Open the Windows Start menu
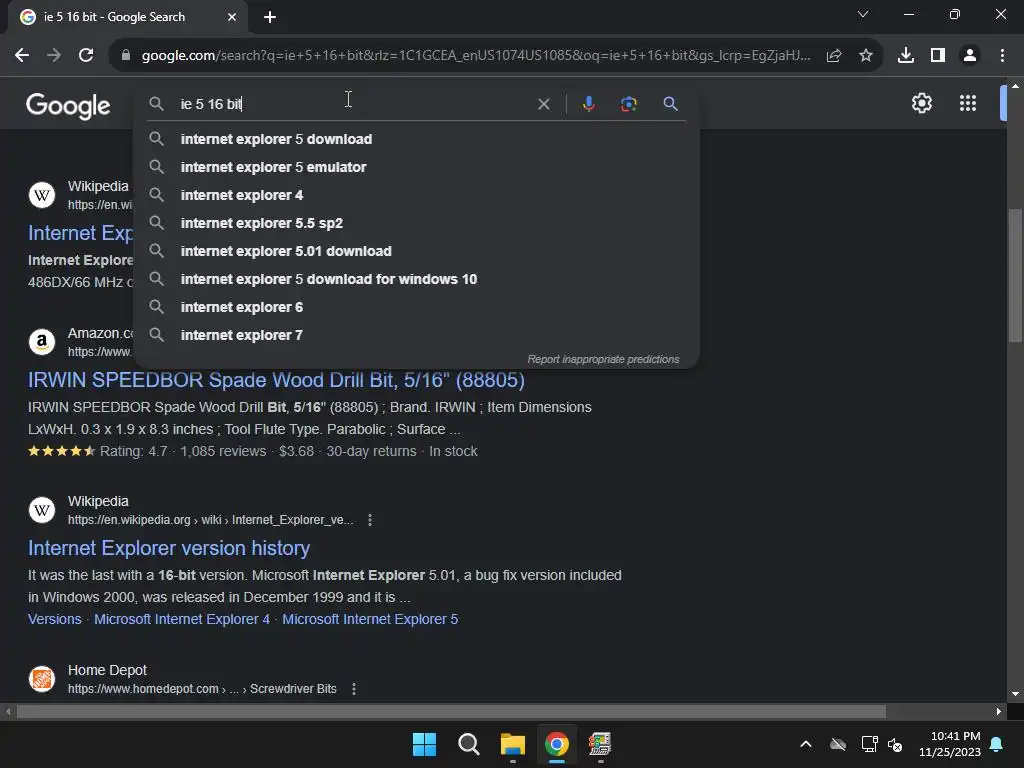 (424, 744)
